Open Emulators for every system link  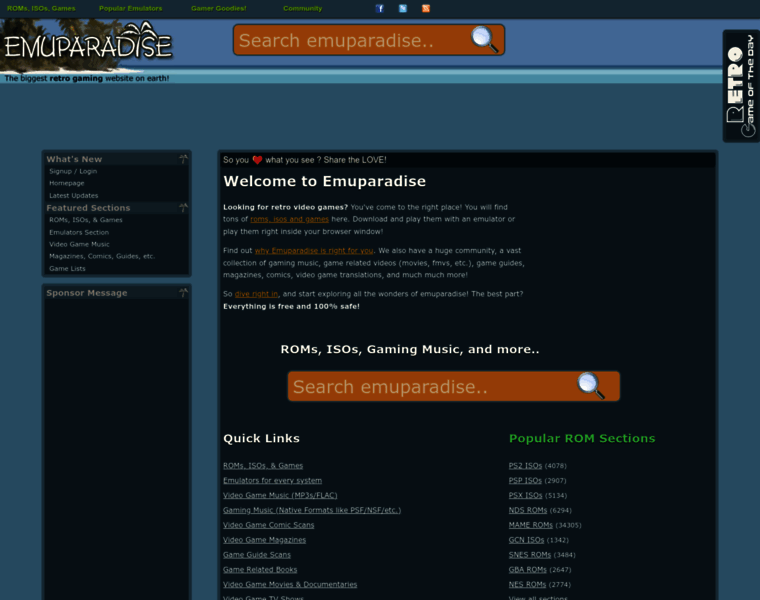tap(272, 480)
